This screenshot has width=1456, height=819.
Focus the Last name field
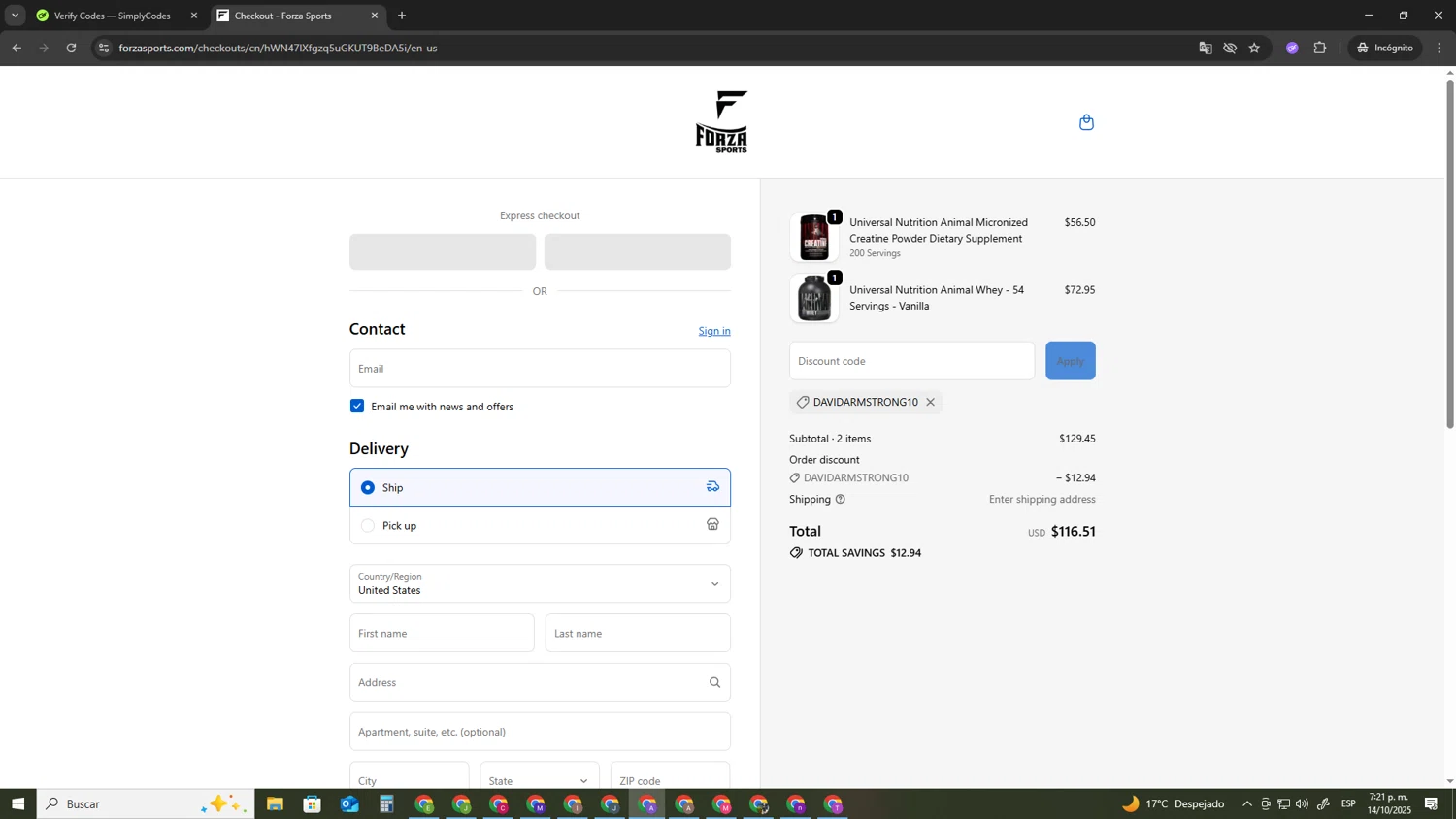tap(638, 633)
